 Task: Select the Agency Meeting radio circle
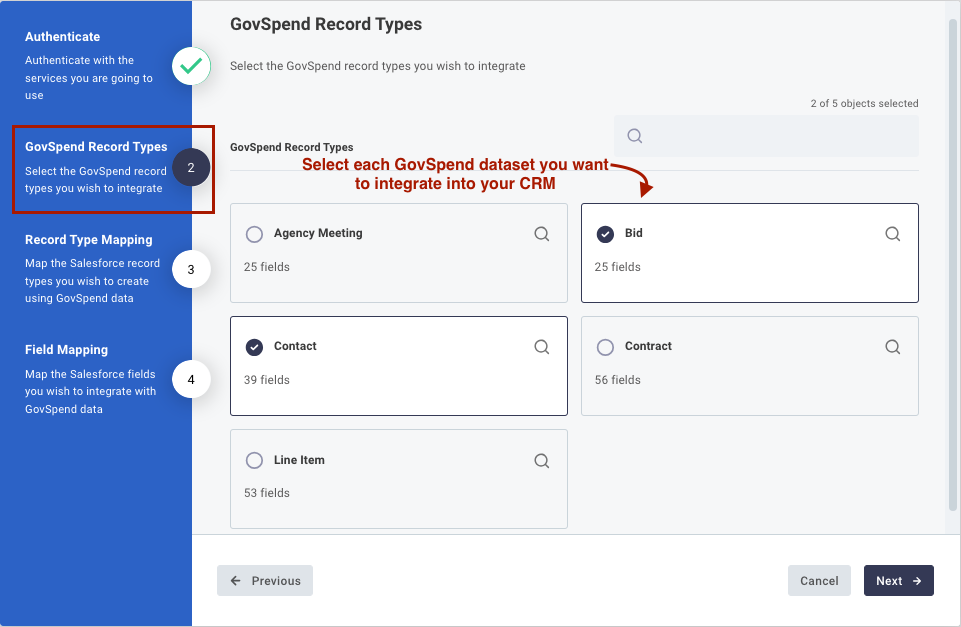tap(254, 234)
